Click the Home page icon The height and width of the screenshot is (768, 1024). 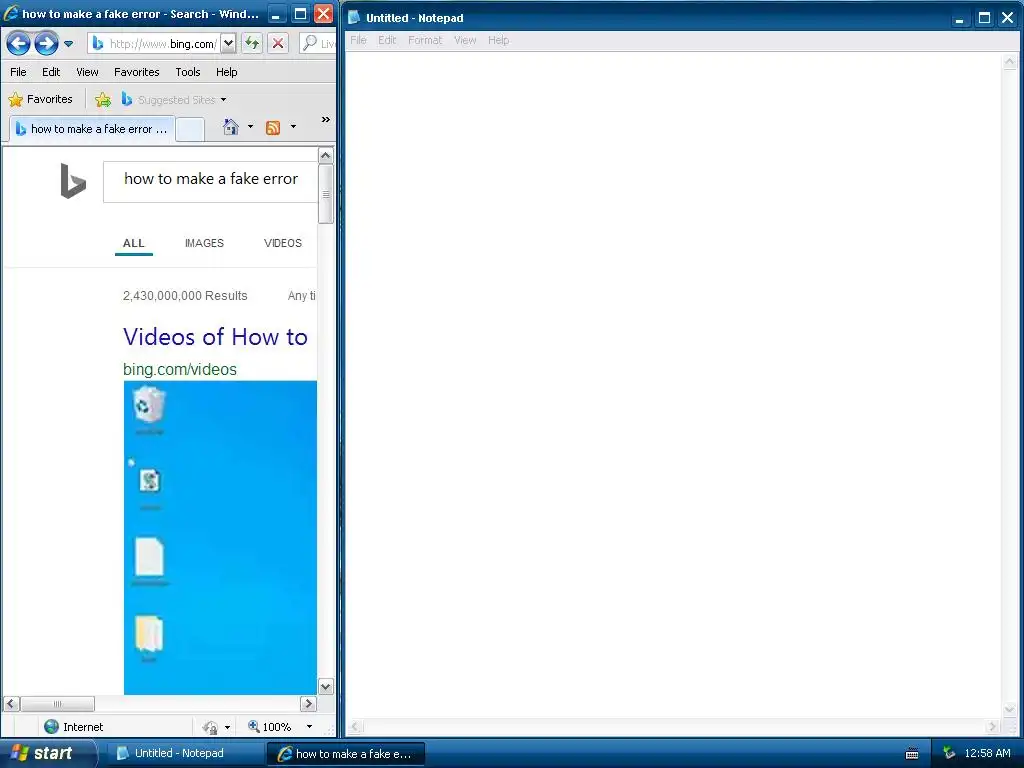coord(231,127)
